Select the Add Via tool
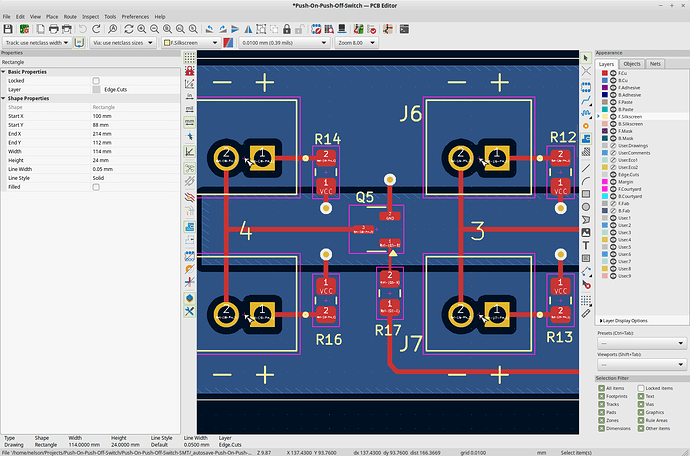690x456 pixels. (x=586, y=126)
